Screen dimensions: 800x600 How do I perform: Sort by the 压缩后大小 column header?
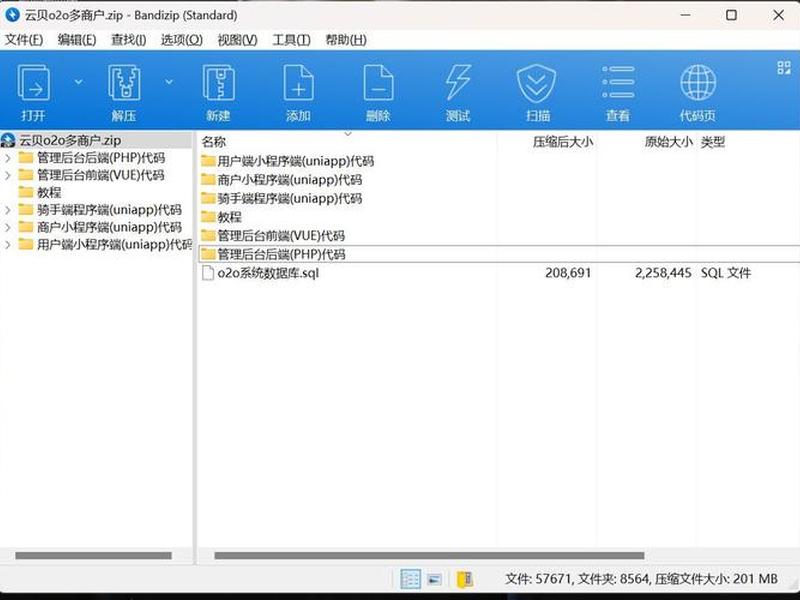[x=563, y=142]
